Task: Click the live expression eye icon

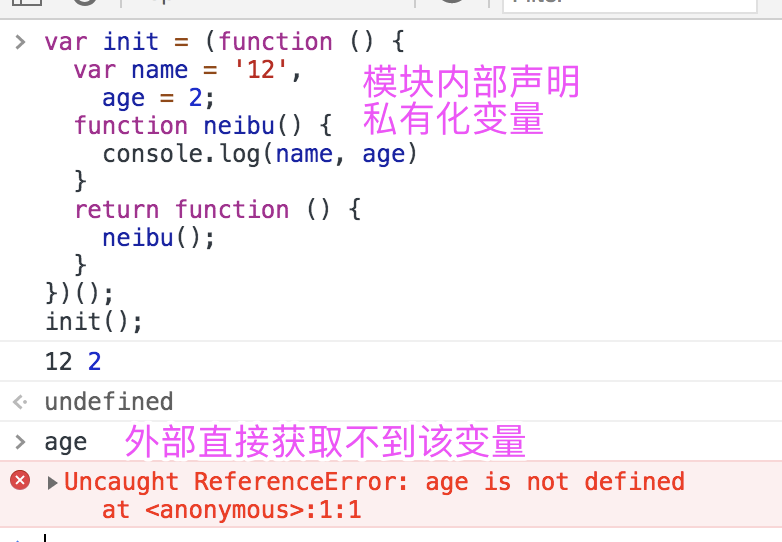Action: 452,2
